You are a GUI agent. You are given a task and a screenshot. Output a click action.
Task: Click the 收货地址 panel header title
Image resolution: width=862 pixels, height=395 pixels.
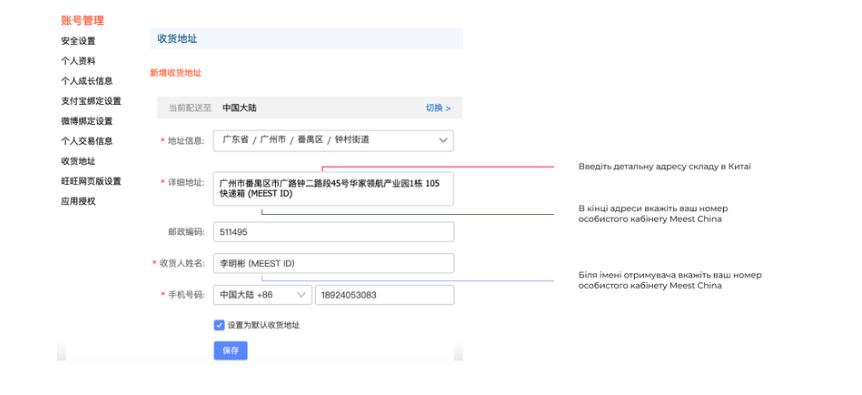[177, 39]
